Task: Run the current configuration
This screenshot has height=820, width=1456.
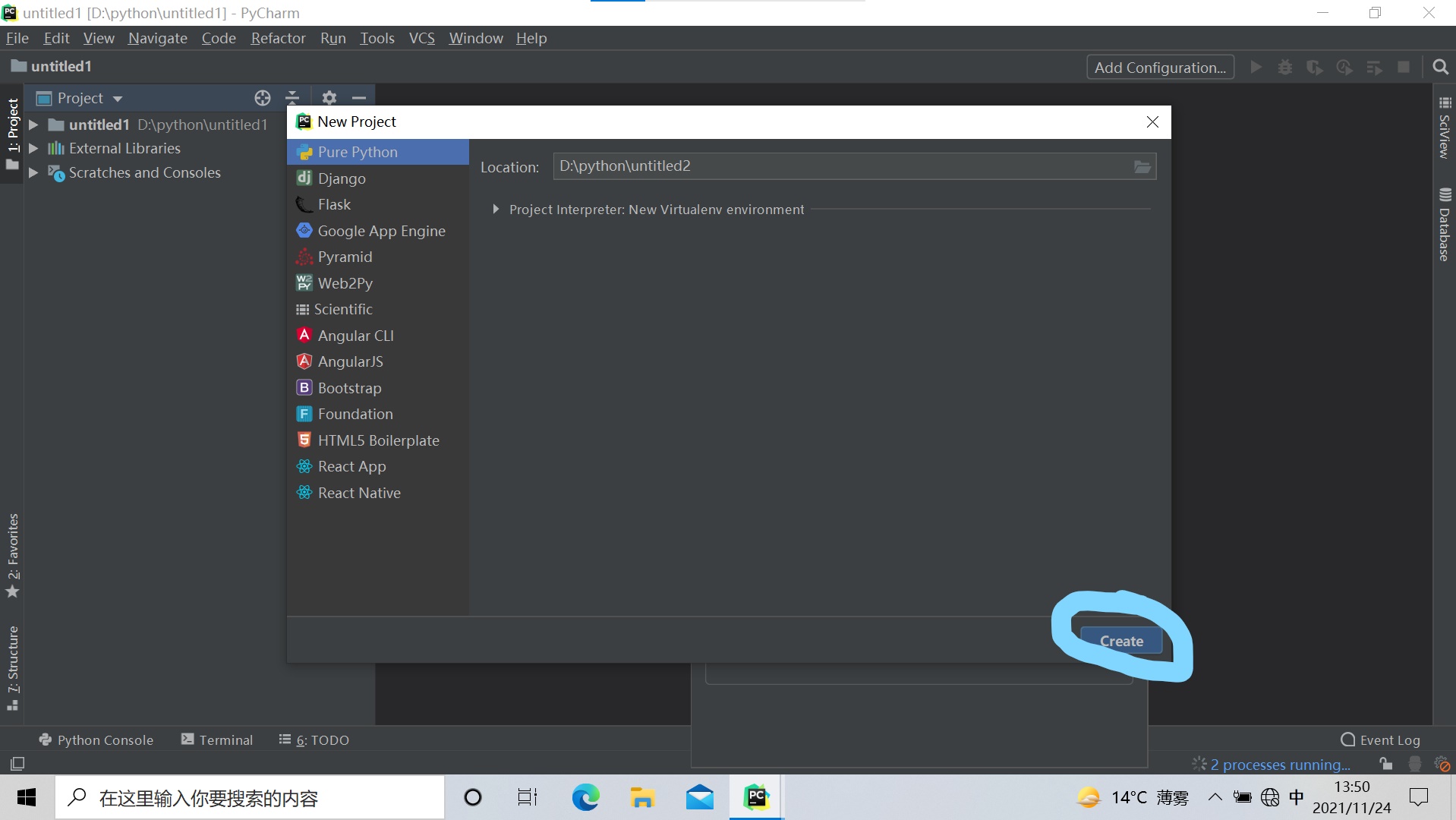Action: tap(1255, 67)
